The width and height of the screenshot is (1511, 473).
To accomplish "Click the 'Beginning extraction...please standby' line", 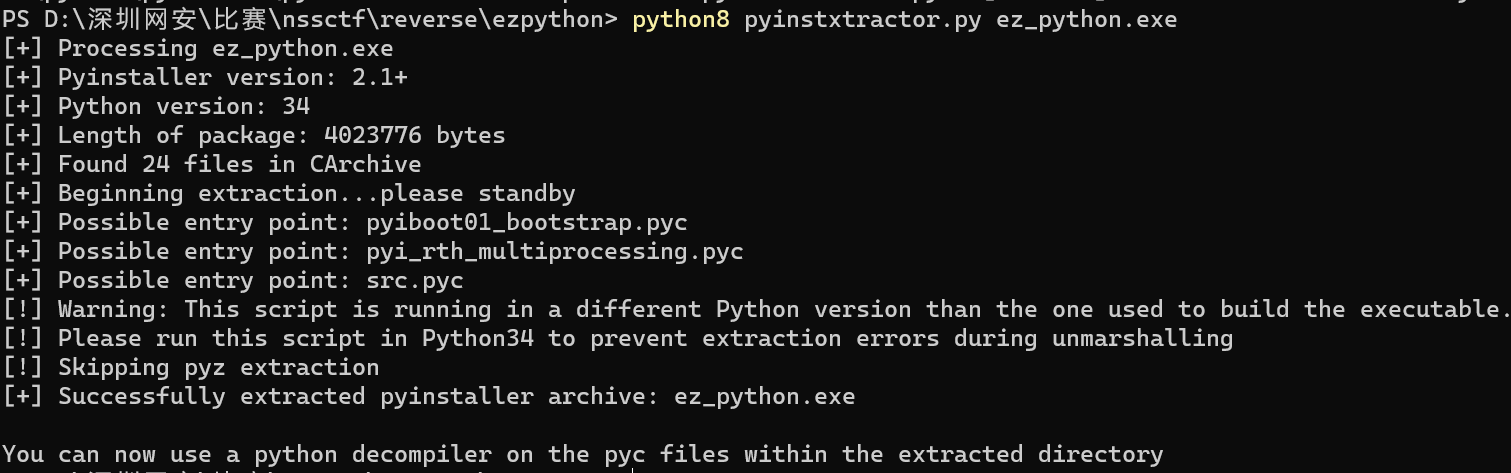I will 316,193.
